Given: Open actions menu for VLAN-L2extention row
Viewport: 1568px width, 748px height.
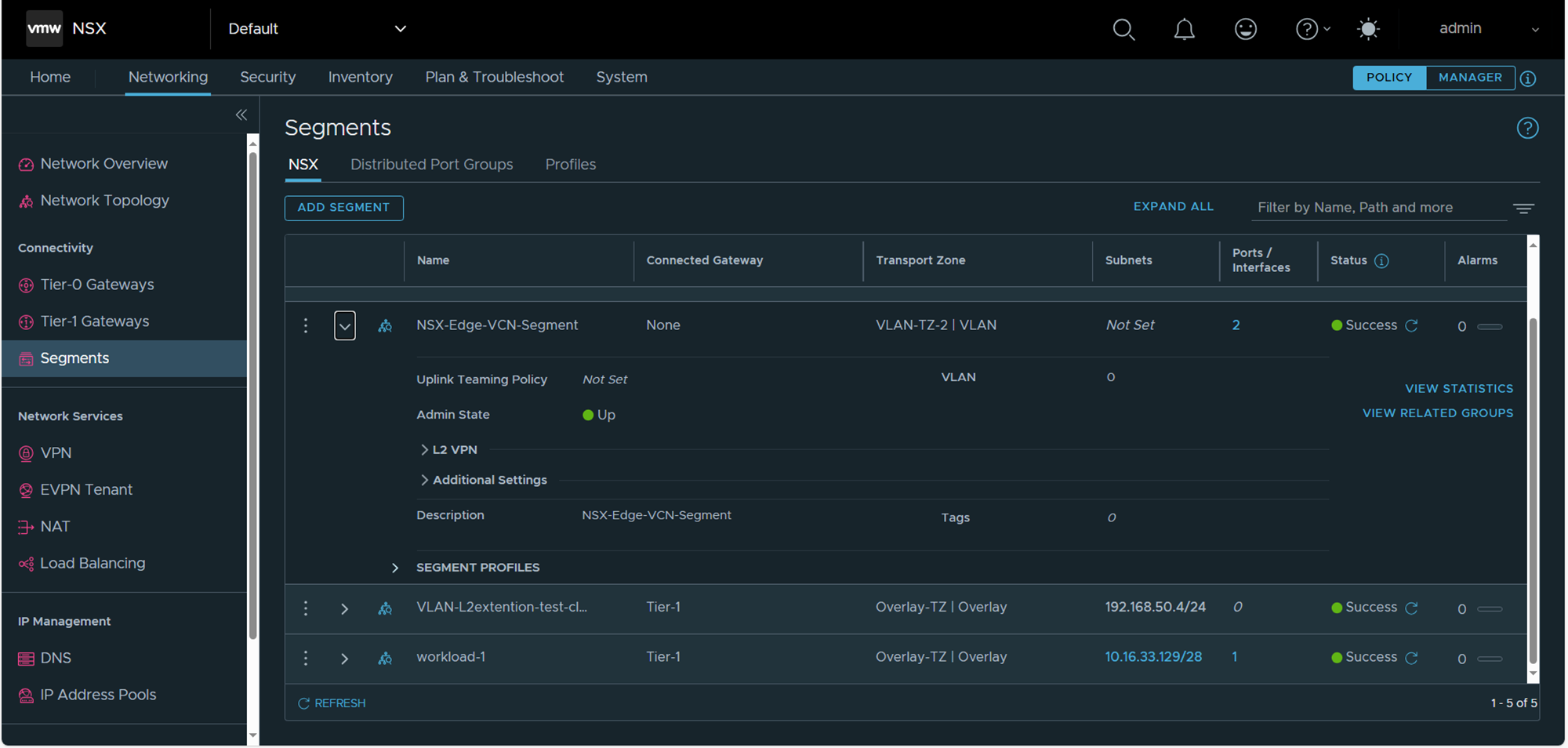Looking at the screenshot, I should coord(306,608).
